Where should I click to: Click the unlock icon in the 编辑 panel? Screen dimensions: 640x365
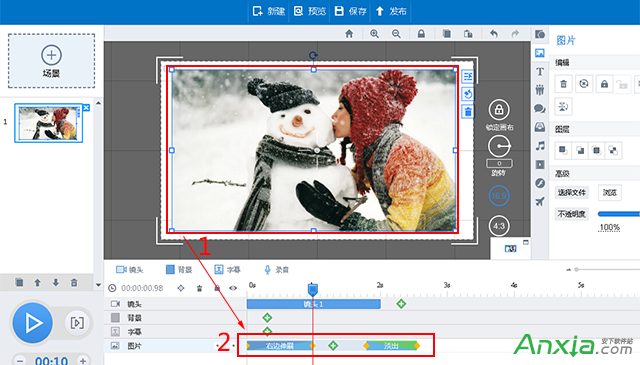[x=622, y=85]
